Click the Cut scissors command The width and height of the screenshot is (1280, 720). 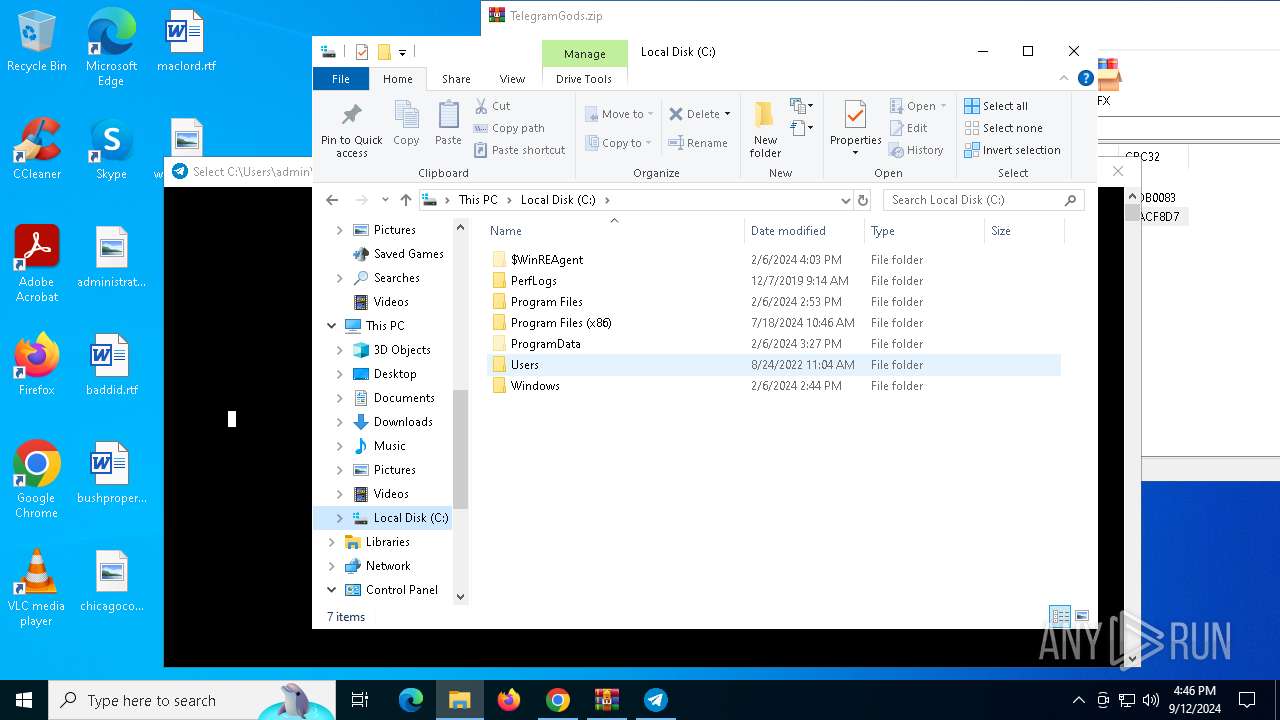pyautogui.click(x=492, y=106)
